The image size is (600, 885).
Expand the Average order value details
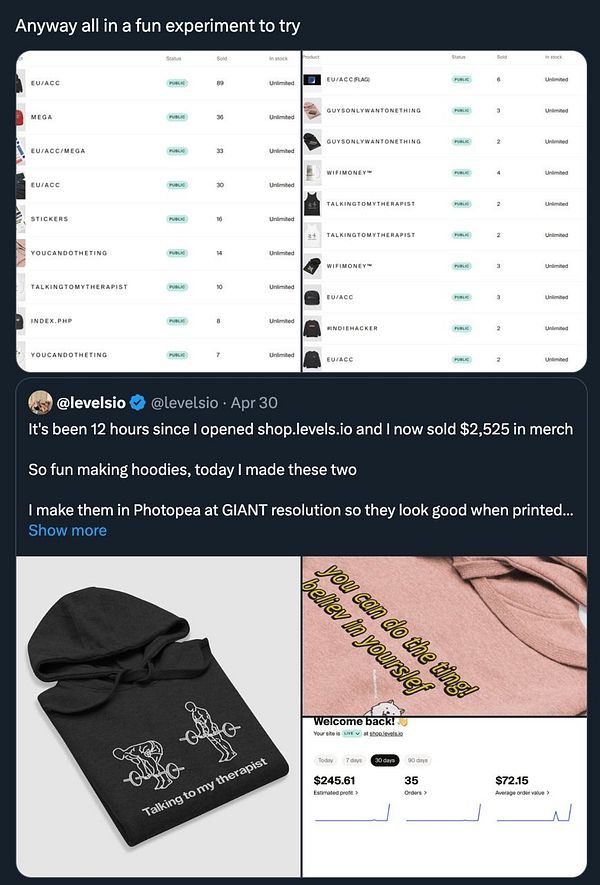coord(522,792)
